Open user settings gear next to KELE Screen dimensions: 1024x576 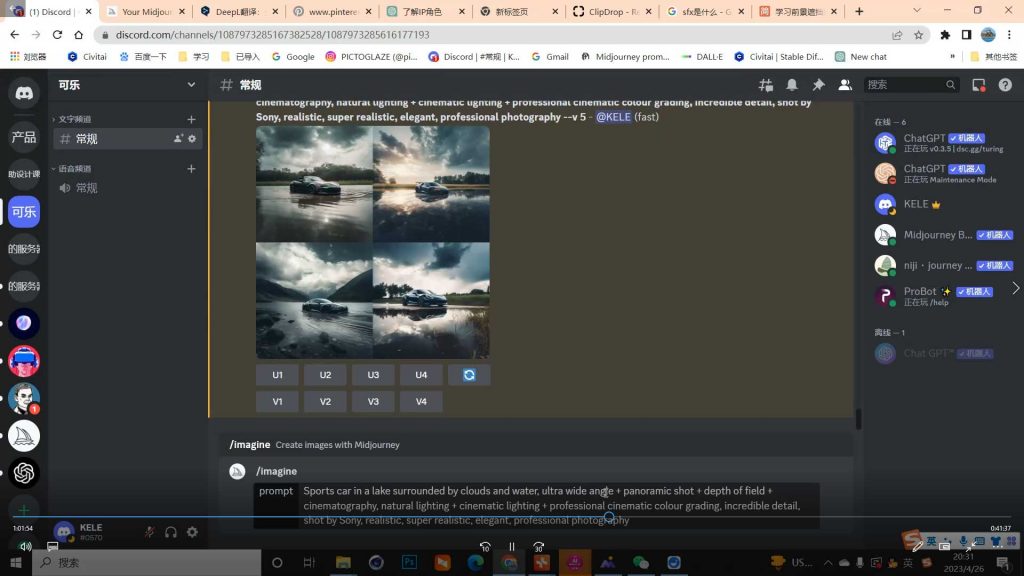click(192, 532)
